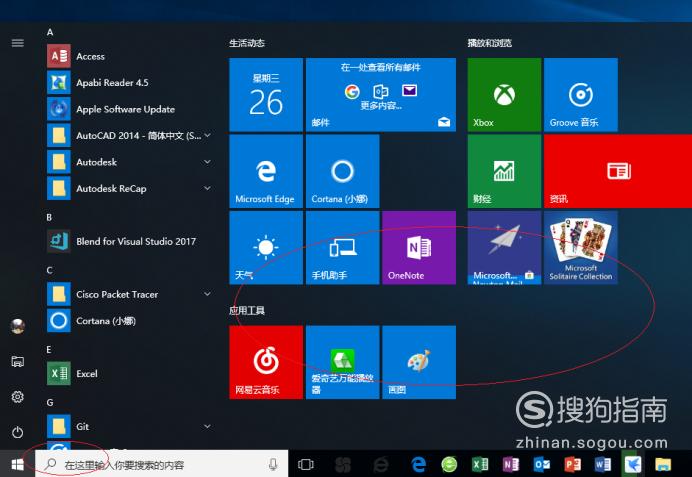
Task: Open the calendar tile showing 26
Action: tap(266, 95)
